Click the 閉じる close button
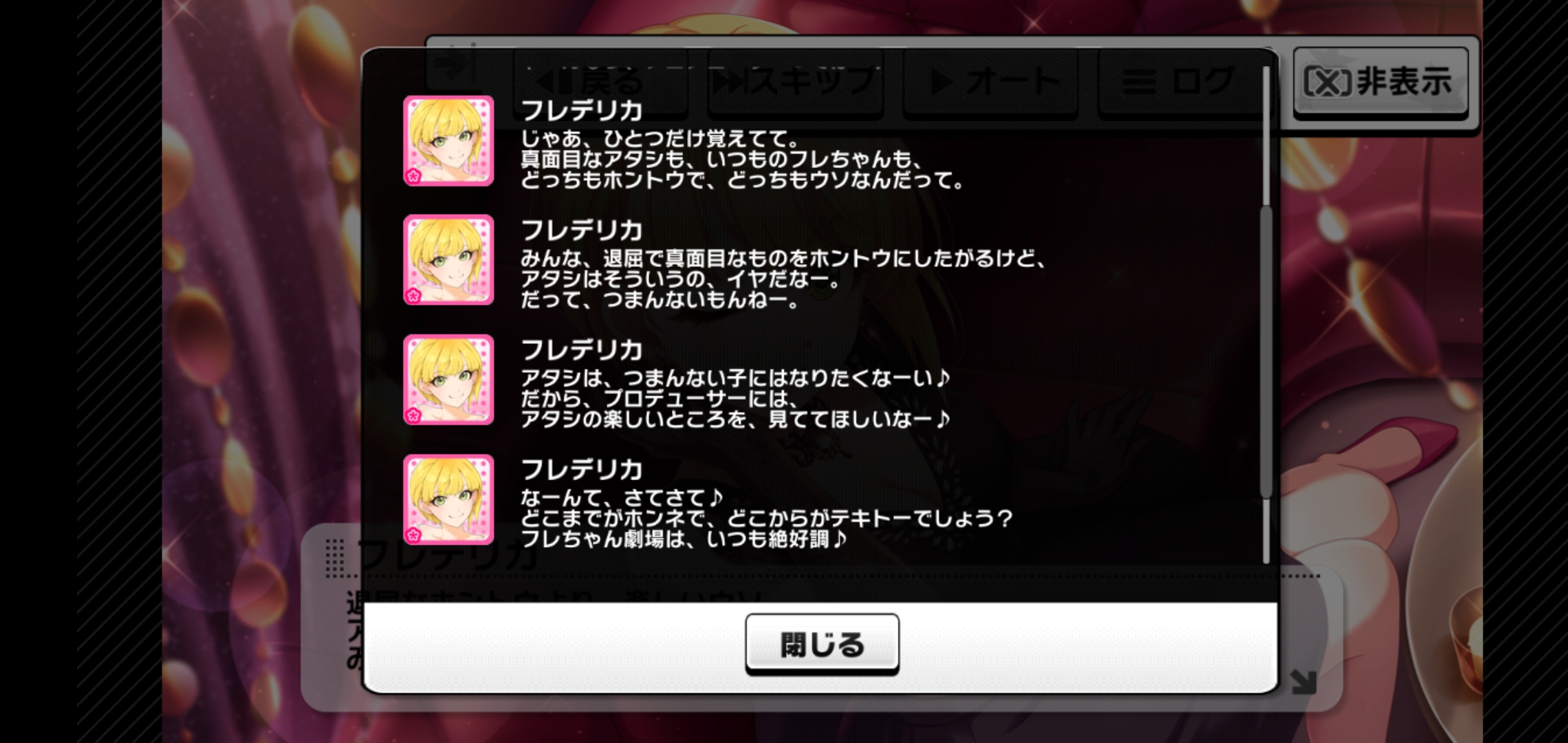Screen dimensions: 1568x743 [822, 644]
